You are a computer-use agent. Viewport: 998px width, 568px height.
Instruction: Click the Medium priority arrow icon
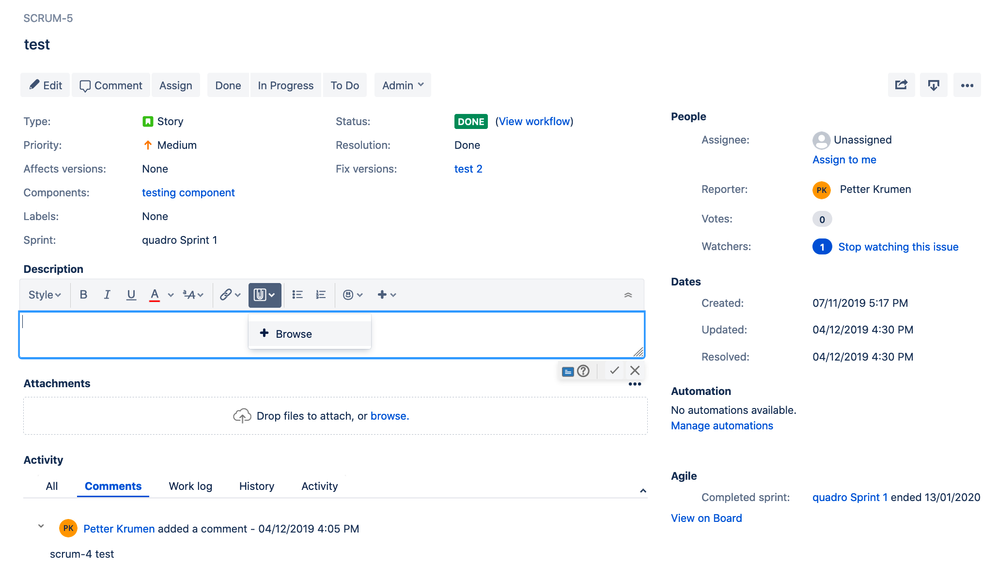click(x=148, y=145)
